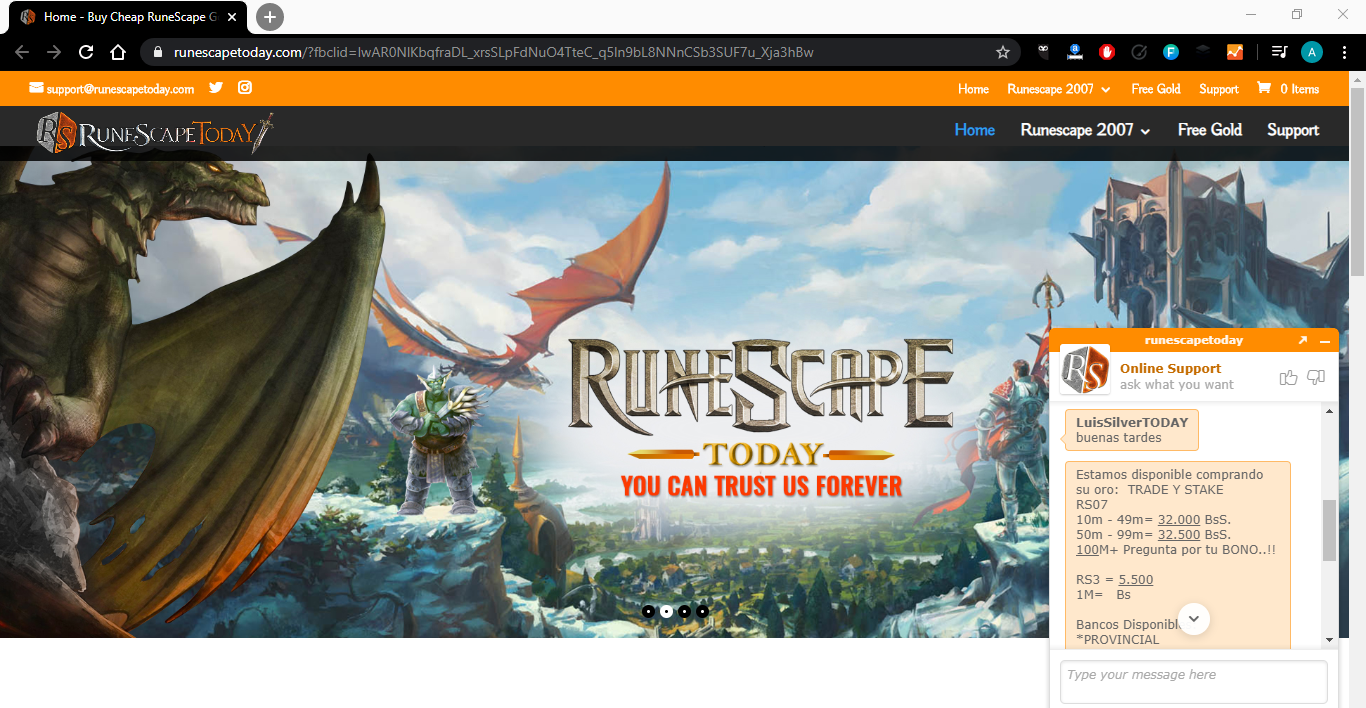Open a new browser tab
This screenshot has width=1366, height=708.
pos(270,17)
